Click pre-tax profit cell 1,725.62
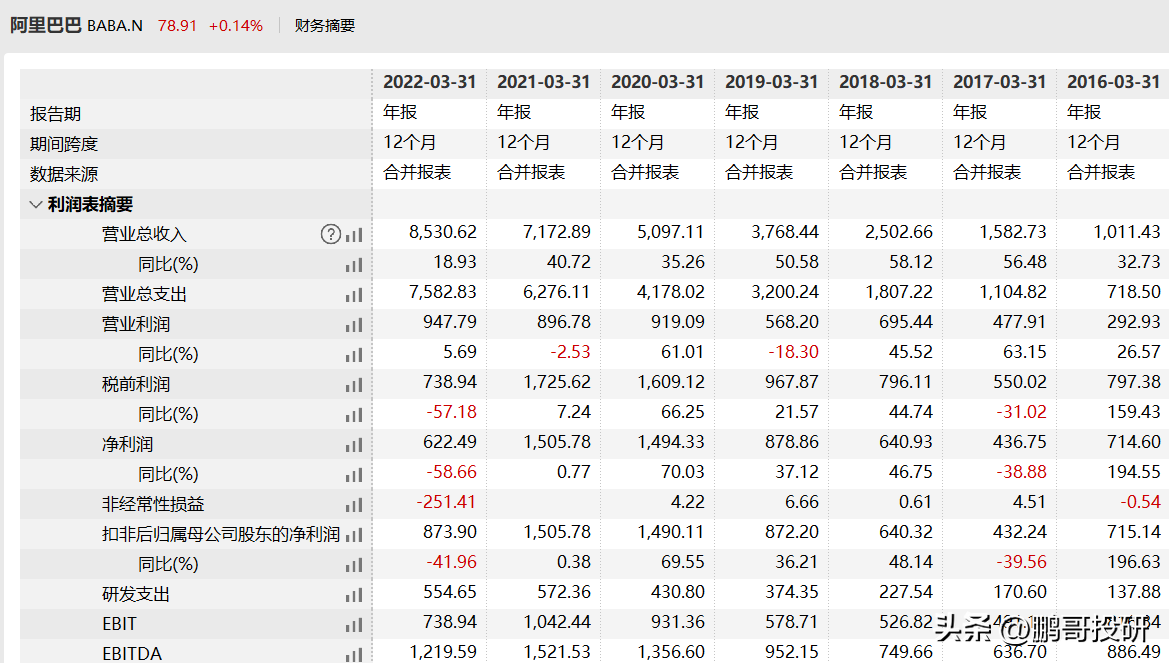The image size is (1169, 663). [557, 383]
